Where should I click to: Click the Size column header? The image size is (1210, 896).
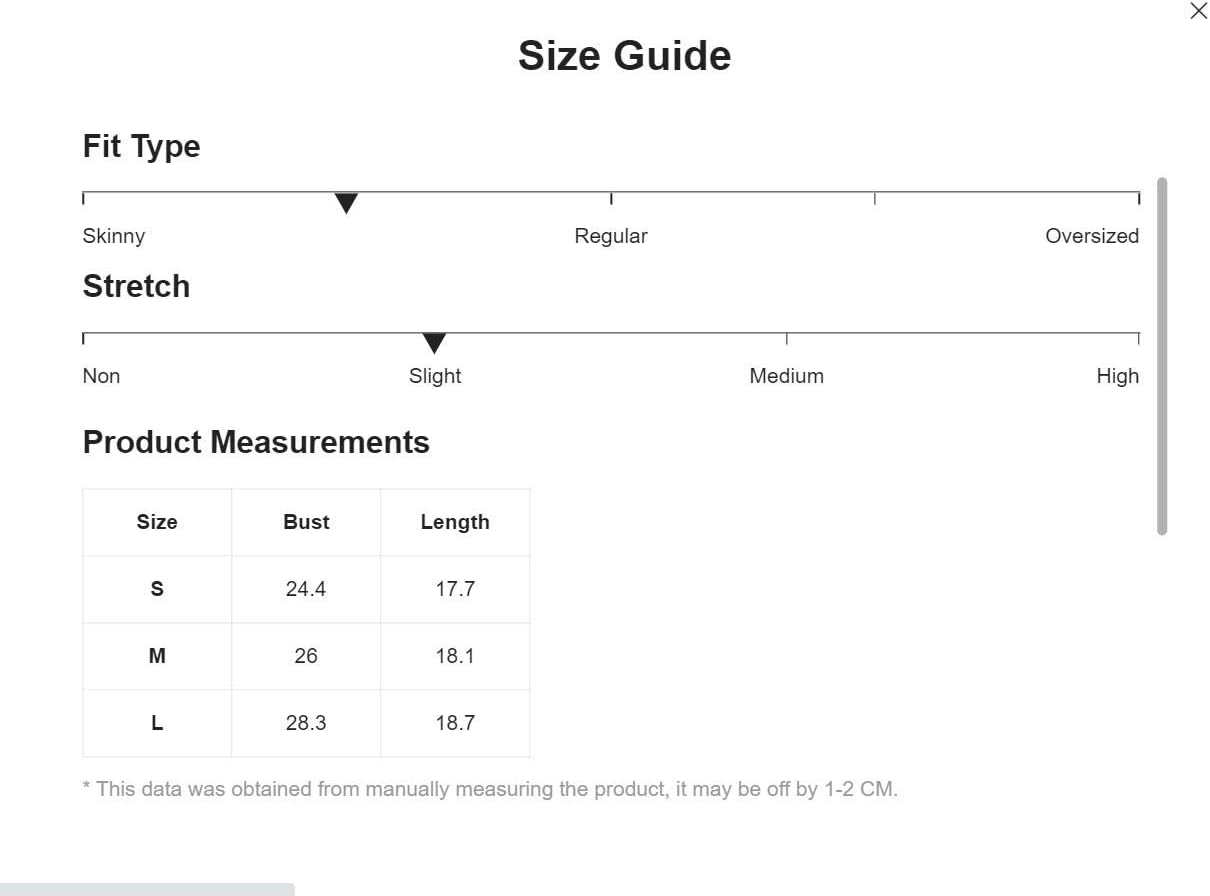tap(157, 522)
